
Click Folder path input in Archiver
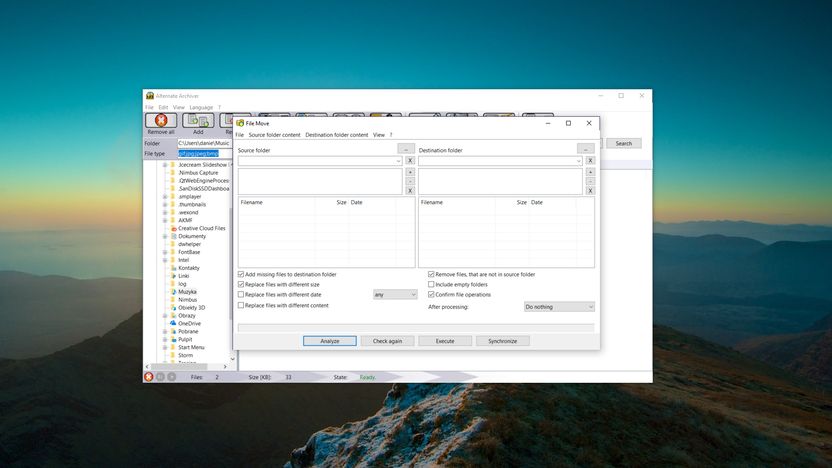204,143
